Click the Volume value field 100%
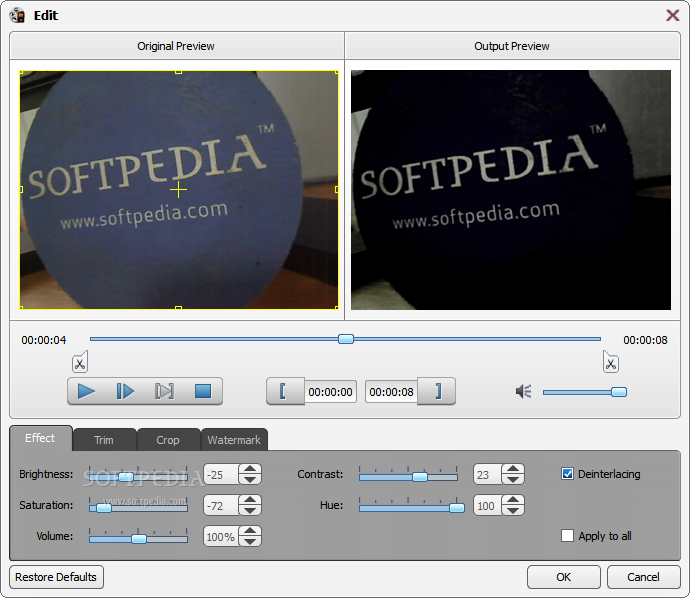 [x=221, y=537]
